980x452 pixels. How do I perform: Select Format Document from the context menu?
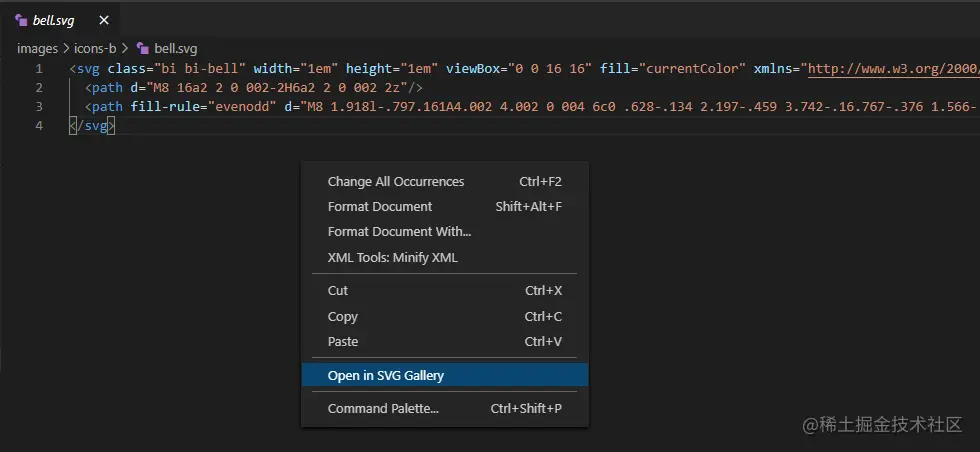point(380,207)
